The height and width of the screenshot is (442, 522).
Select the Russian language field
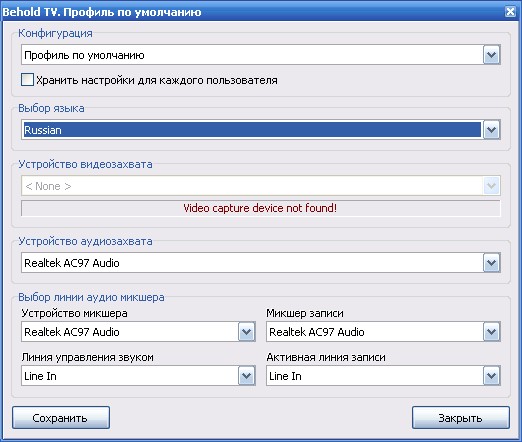click(x=252, y=130)
